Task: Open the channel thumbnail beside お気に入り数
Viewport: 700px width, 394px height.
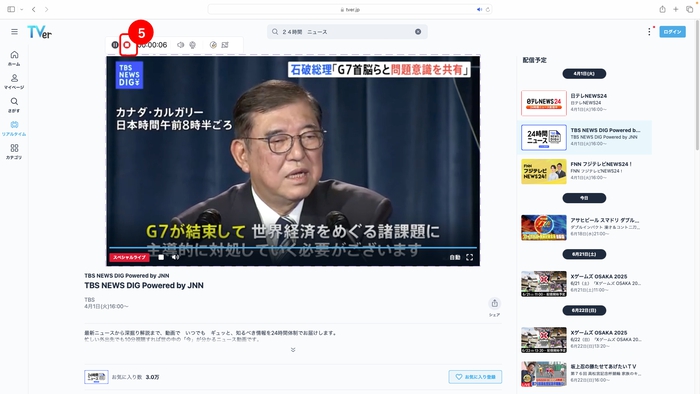Action: [96, 377]
